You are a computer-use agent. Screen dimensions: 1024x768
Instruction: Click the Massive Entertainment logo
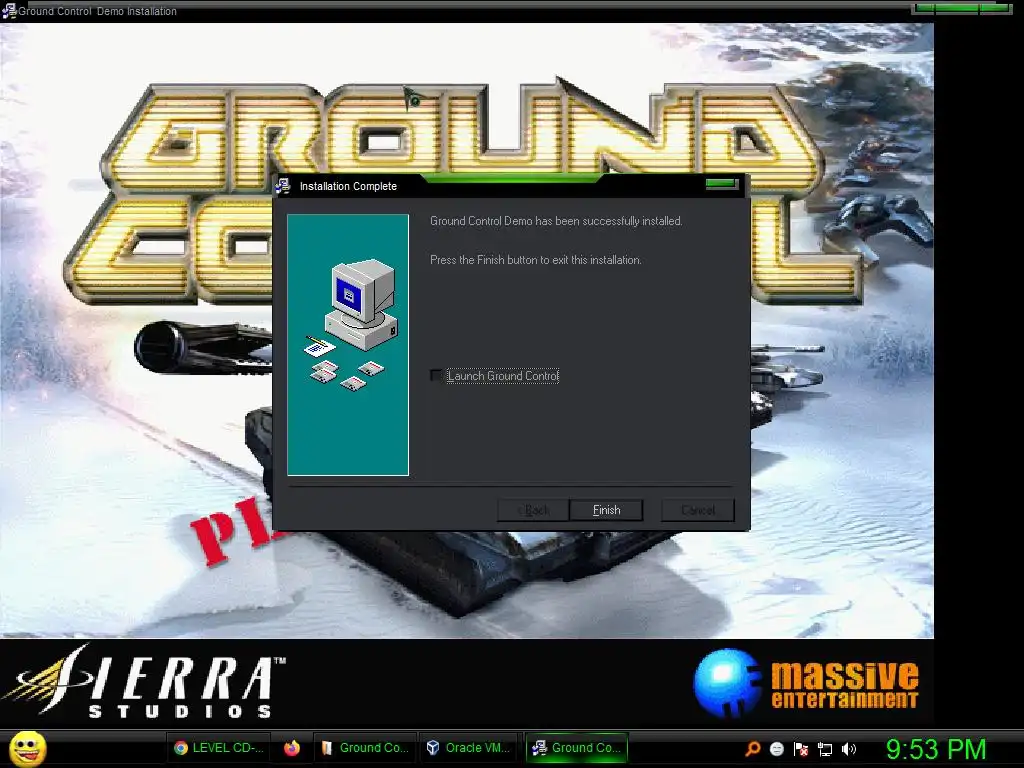coord(806,683)
